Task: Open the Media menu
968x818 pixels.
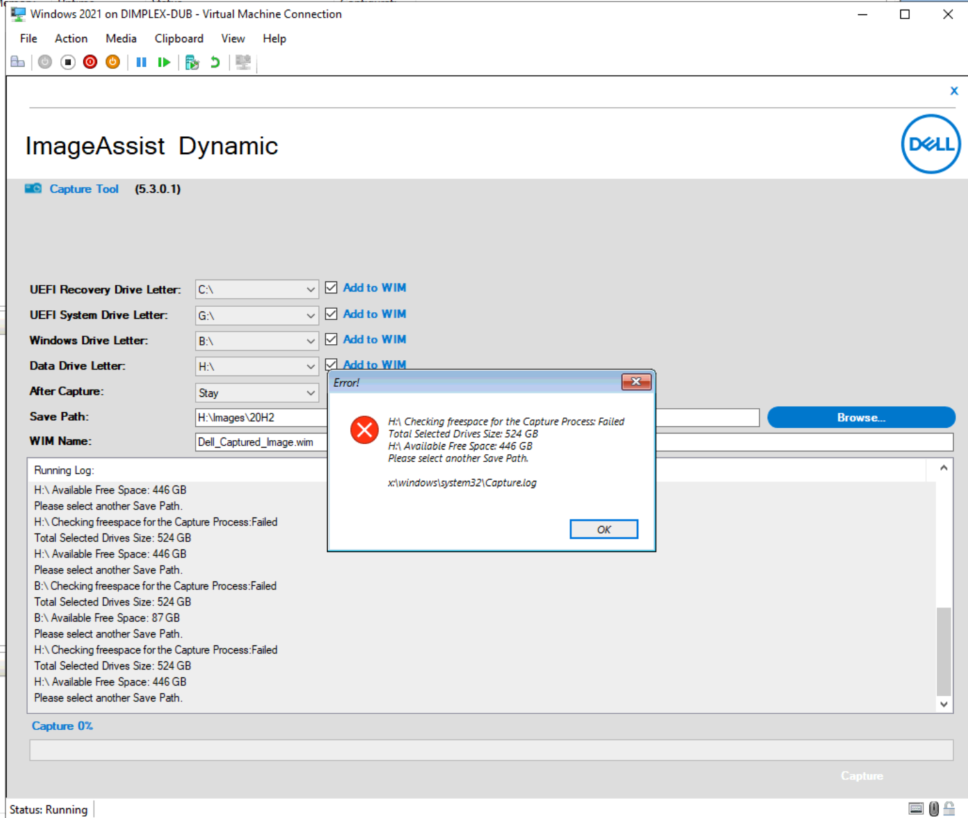Action: (x=121, y=38)
